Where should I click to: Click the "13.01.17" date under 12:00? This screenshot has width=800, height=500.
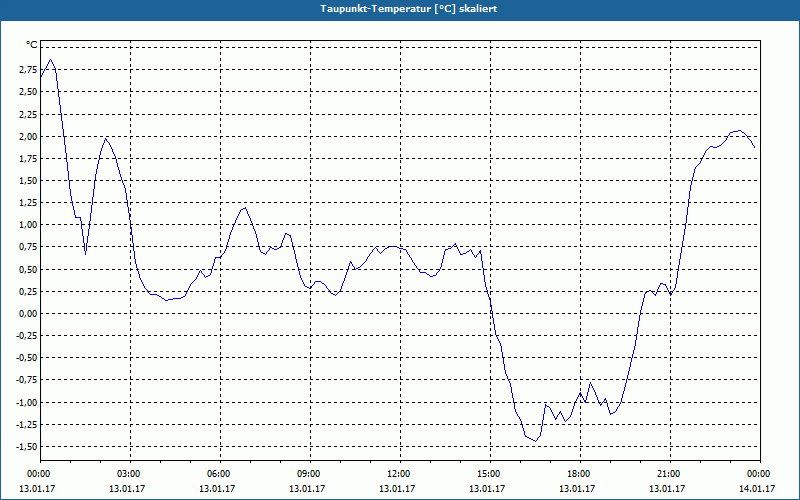coord(397,489)
